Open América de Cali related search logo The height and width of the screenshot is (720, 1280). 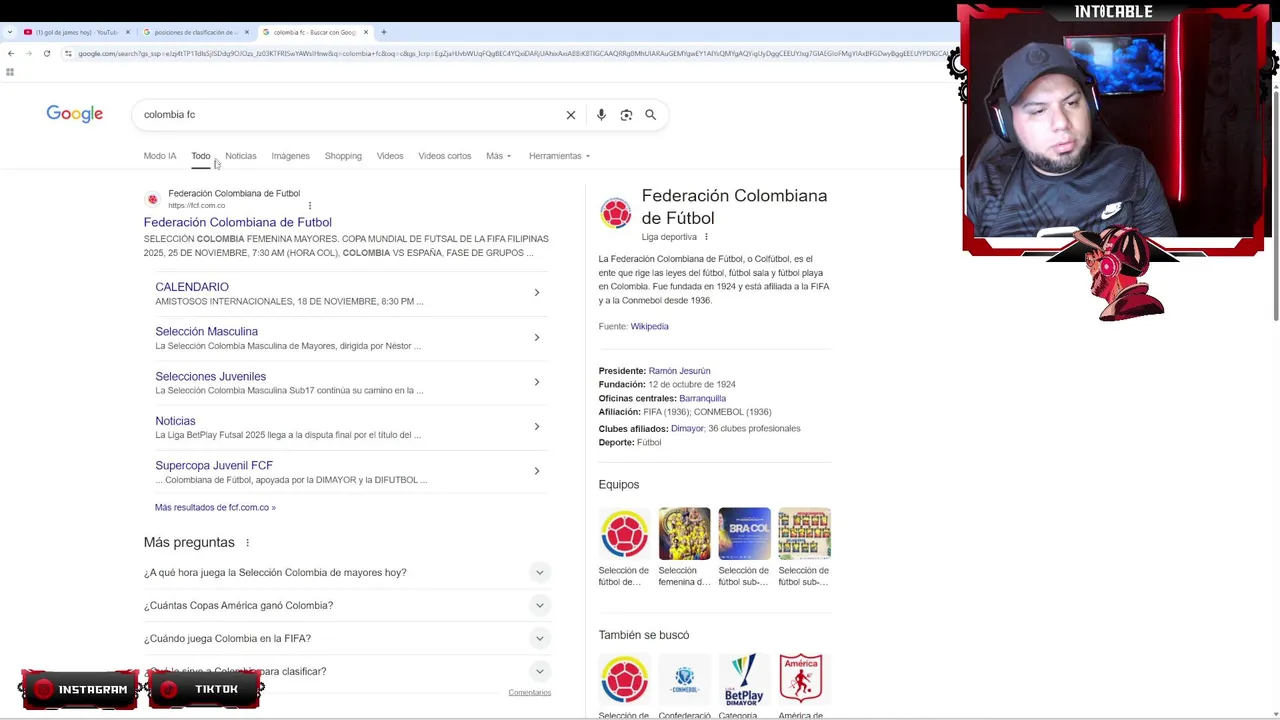tap(804, 679)
